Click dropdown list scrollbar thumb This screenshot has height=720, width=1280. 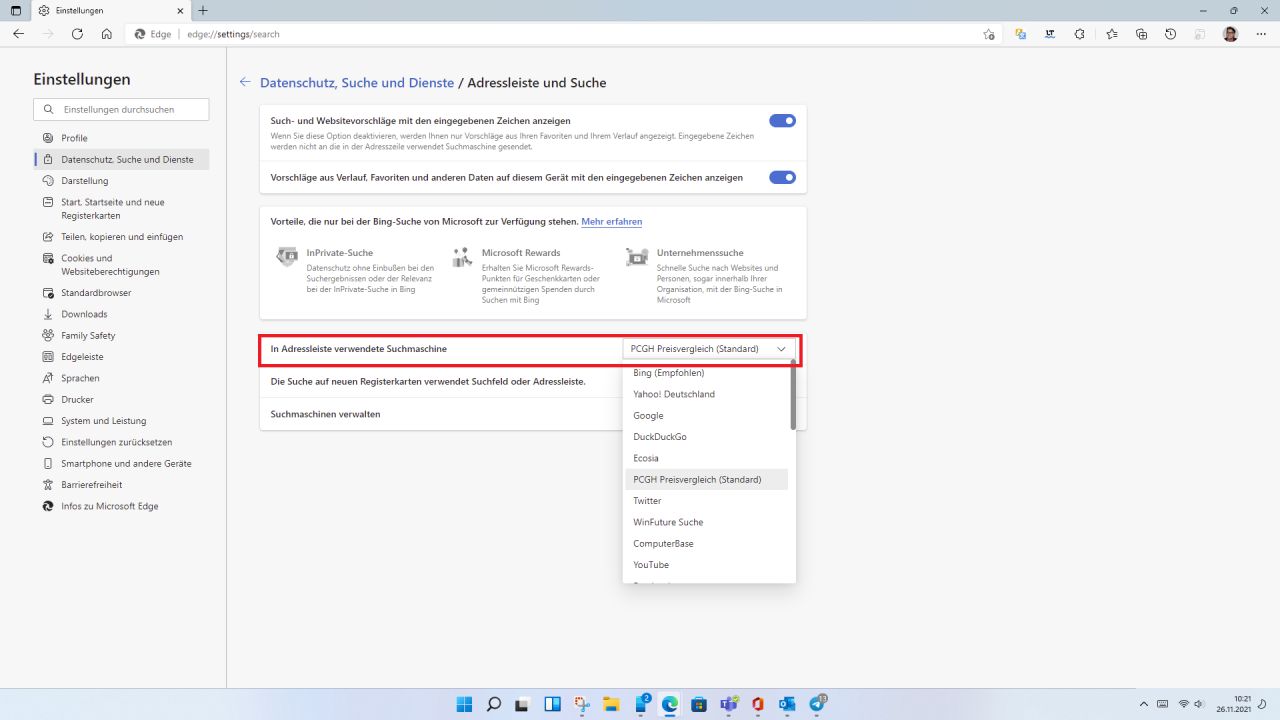click(x=793, y=397)
